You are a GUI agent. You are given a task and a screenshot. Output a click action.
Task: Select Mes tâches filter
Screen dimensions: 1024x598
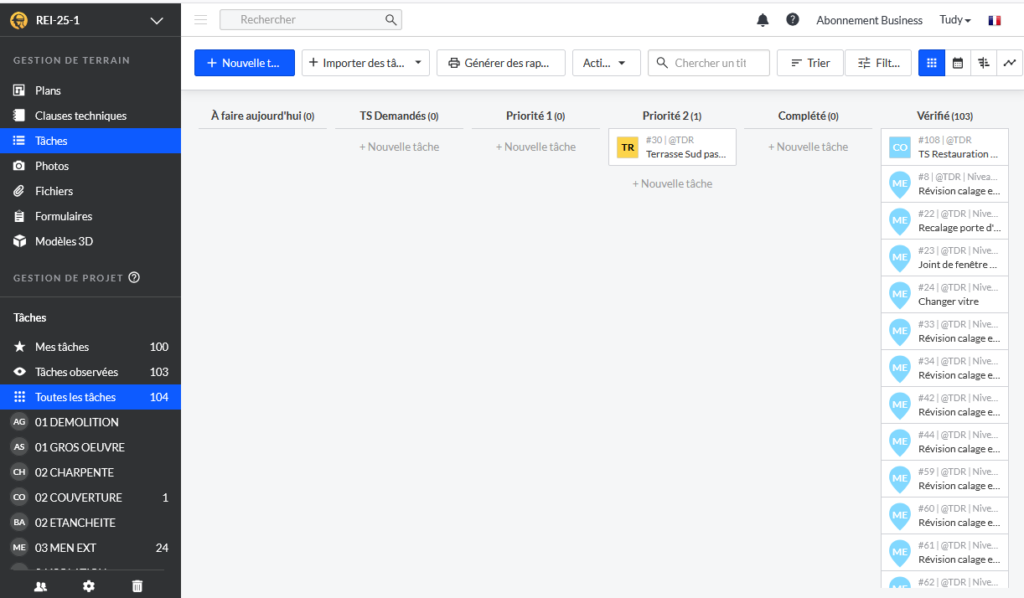[90, 347]
